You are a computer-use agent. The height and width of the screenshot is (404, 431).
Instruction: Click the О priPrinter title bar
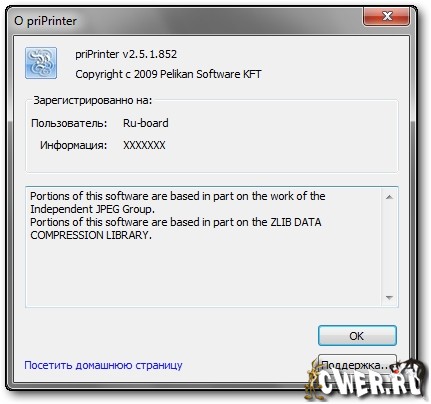[x=187, y=21]
